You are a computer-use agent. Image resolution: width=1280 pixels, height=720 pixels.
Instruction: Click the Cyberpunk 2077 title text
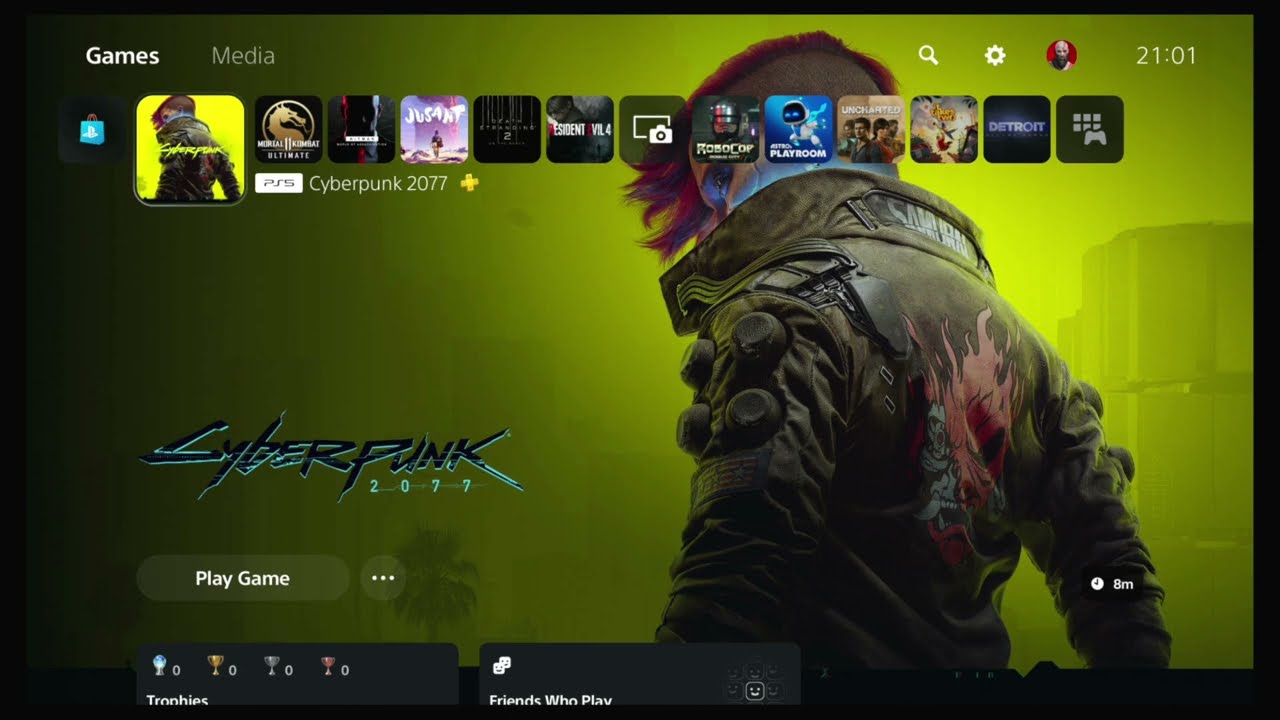[378, 183]
